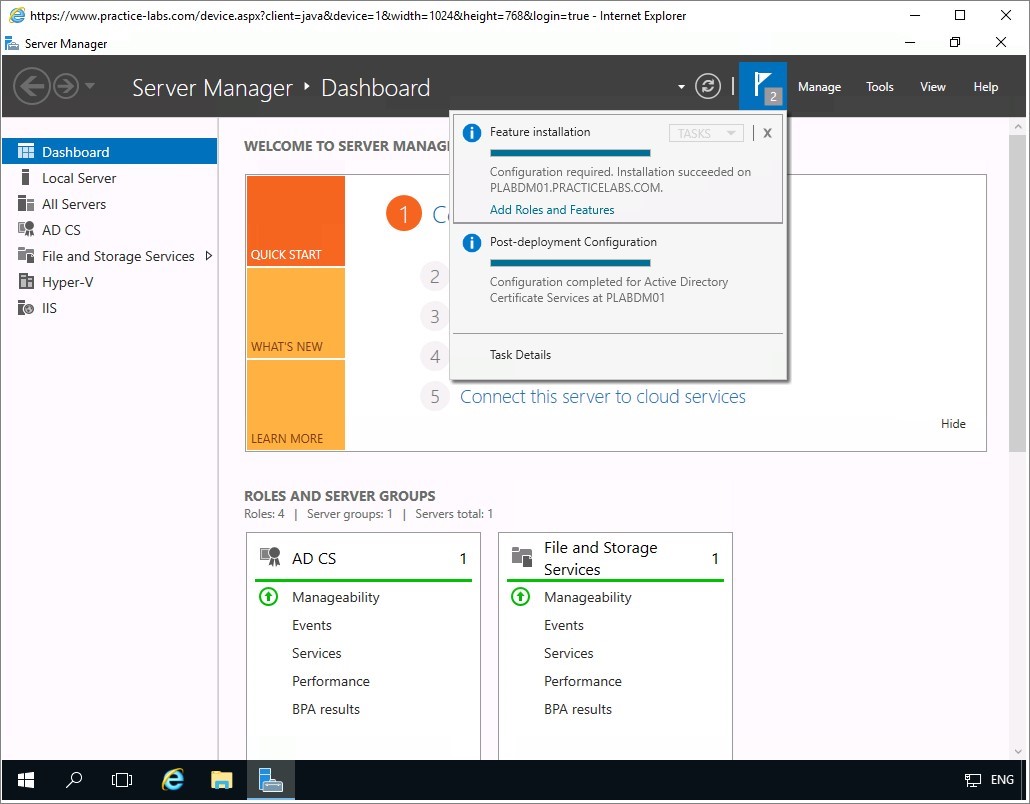The image size is (1030, 804).
Task: Dismiss the Feature installation notification
Action: 767,133
